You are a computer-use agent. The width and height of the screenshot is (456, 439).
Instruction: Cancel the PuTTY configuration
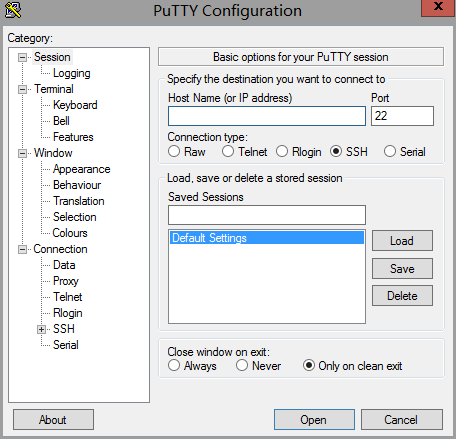click(402, 420)
